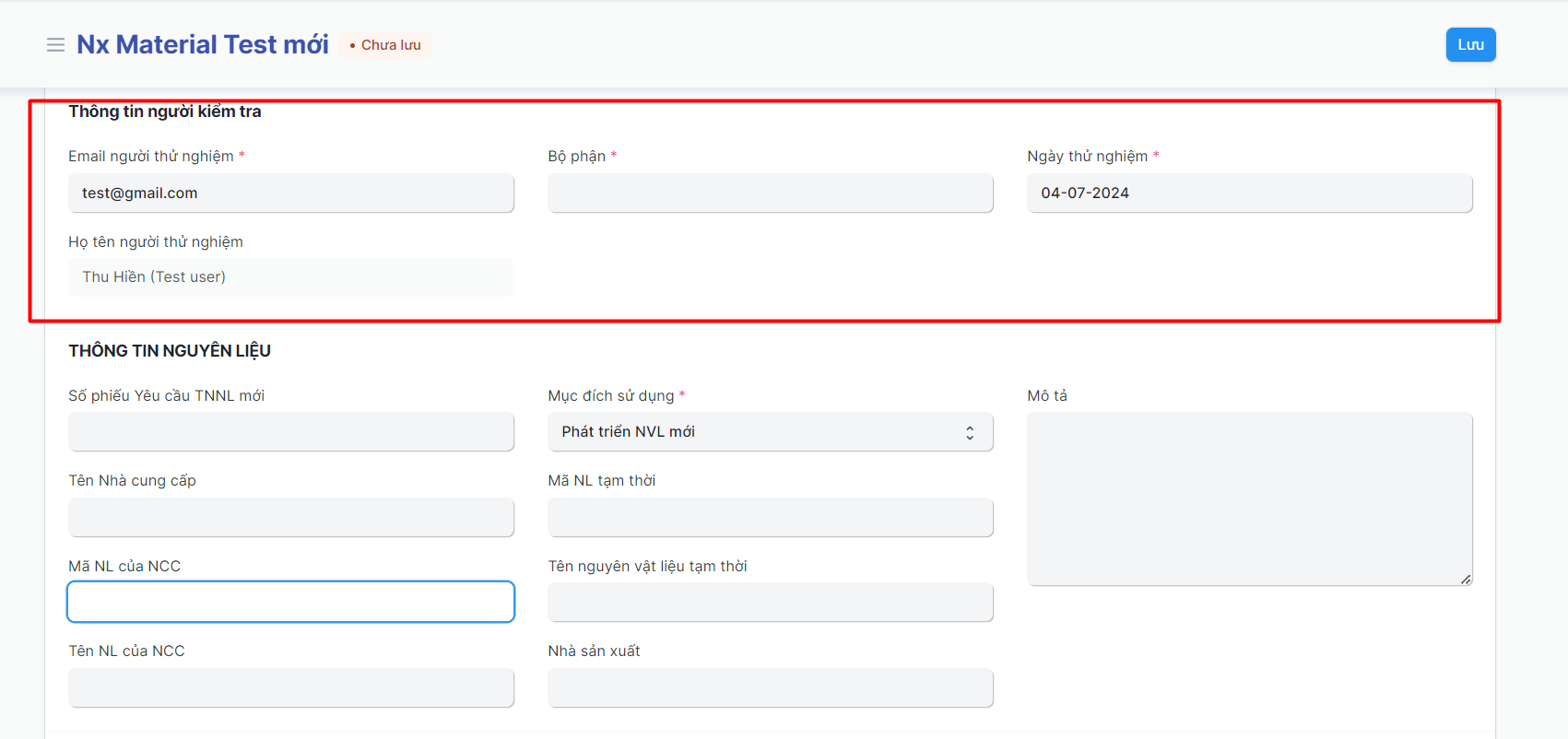
Task: Click into the 'Bộ phận' field
Action: click(770, 194)
